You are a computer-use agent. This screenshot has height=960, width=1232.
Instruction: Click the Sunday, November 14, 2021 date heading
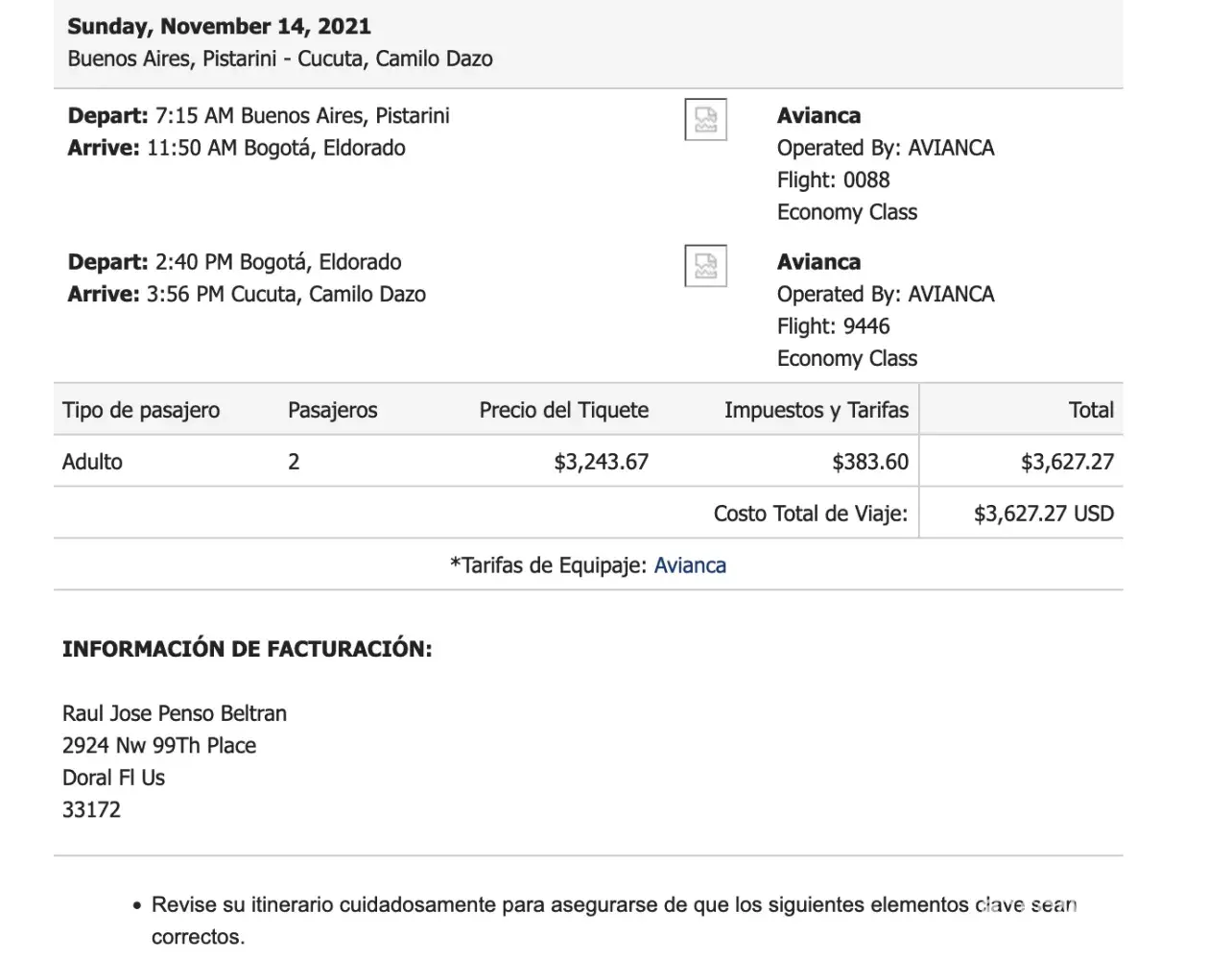219,26
